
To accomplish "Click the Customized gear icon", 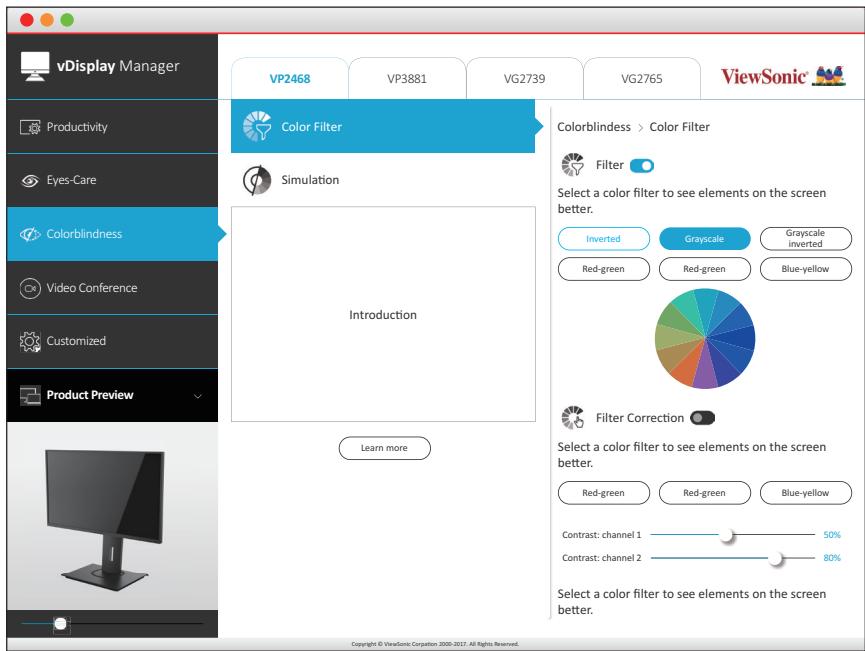I will click(30, 341).
